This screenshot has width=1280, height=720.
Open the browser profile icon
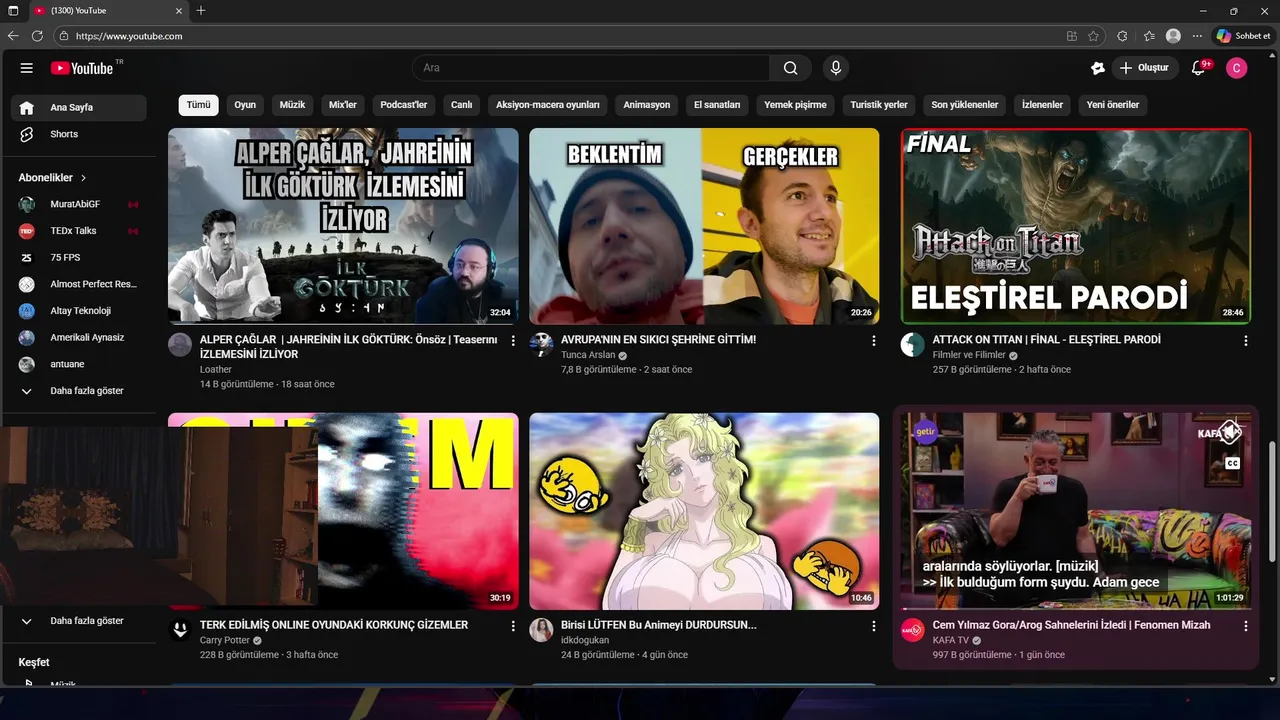(x=1173, y=36)
